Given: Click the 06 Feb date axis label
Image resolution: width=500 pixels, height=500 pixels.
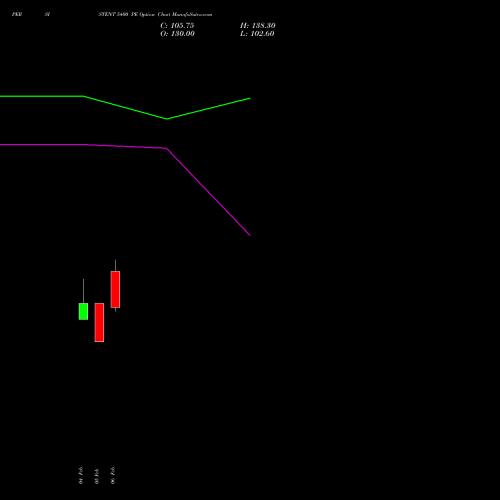Looking at the screenshot, I should [113, 475].
